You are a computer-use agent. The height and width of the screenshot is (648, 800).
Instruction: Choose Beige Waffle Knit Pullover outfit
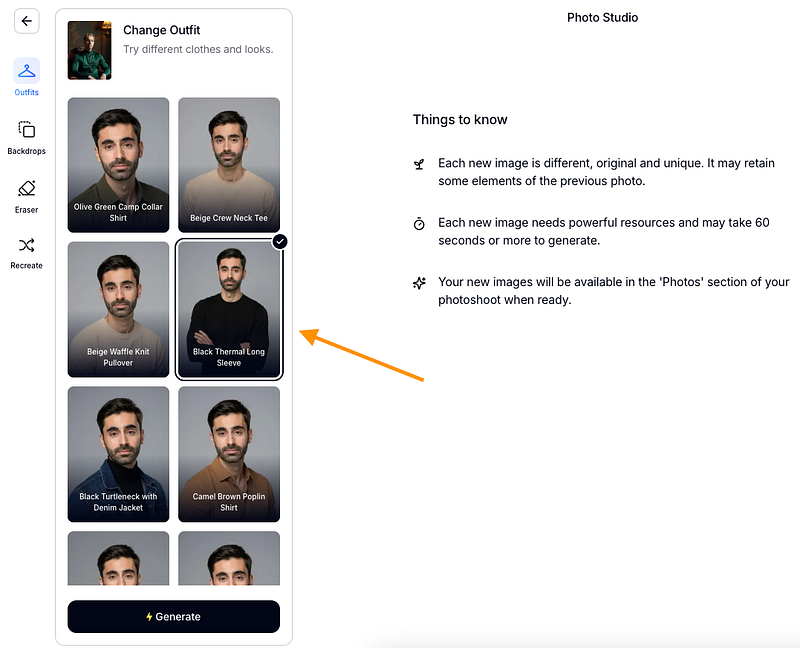pyautogui.click(x=118, y=309)
